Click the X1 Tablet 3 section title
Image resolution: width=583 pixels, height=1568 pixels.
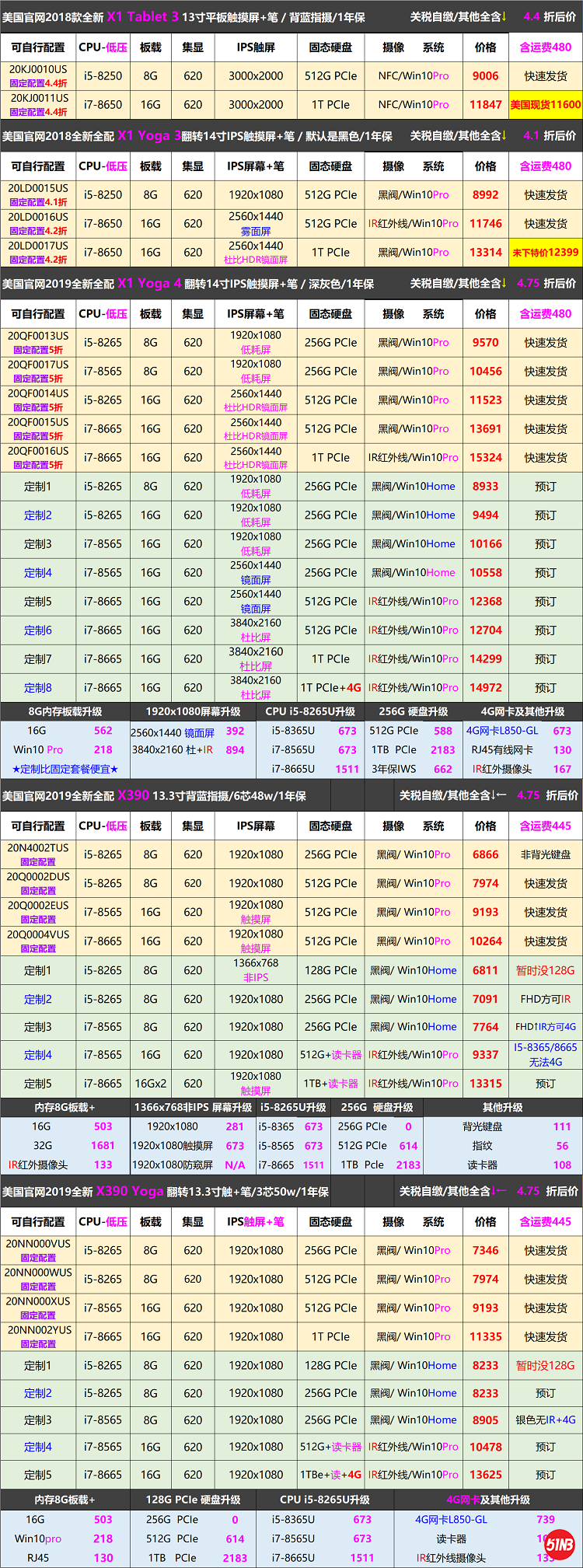coord(143,16)
